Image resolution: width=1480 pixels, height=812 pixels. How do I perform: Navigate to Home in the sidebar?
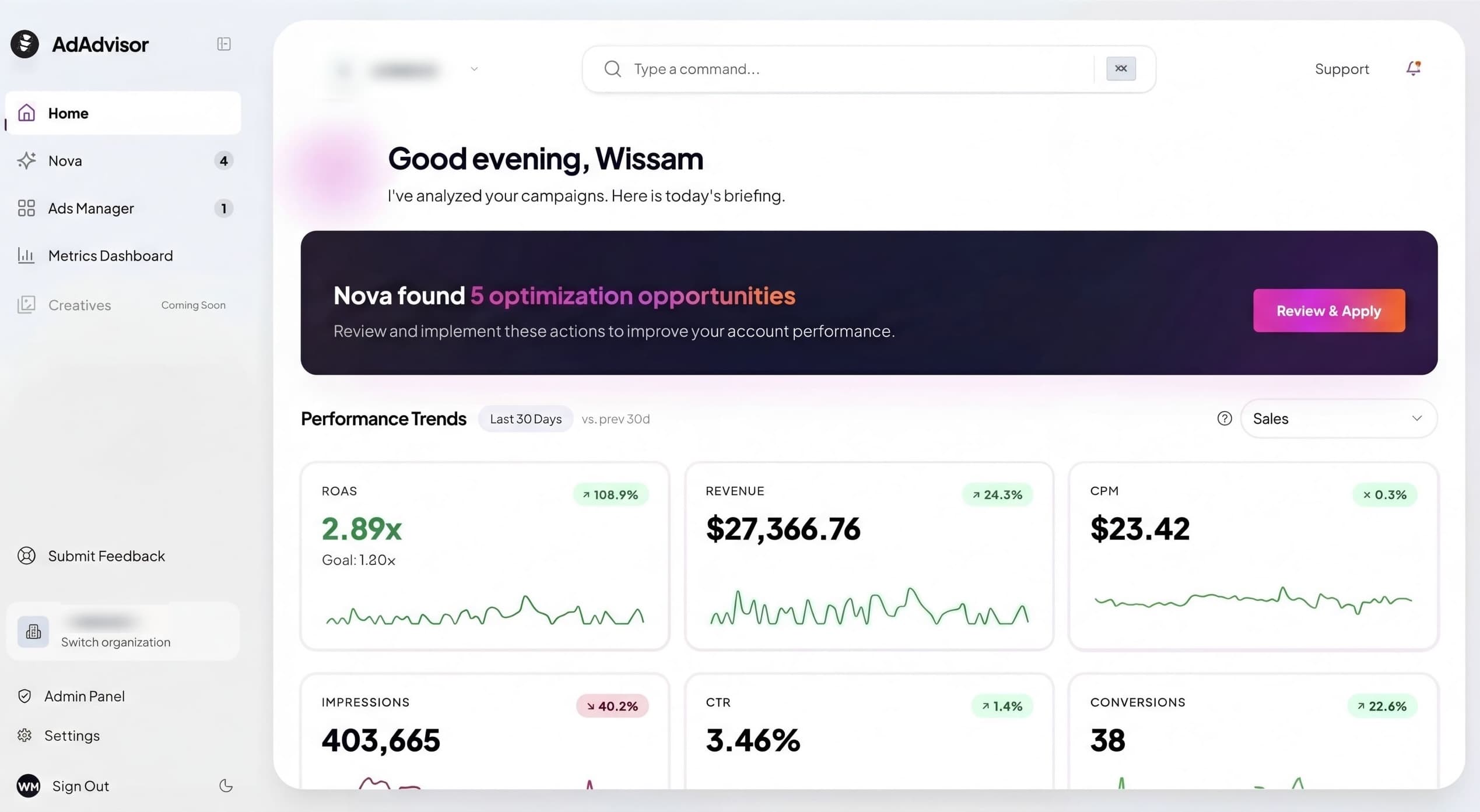pyautogui.click(x=68, y=113)
